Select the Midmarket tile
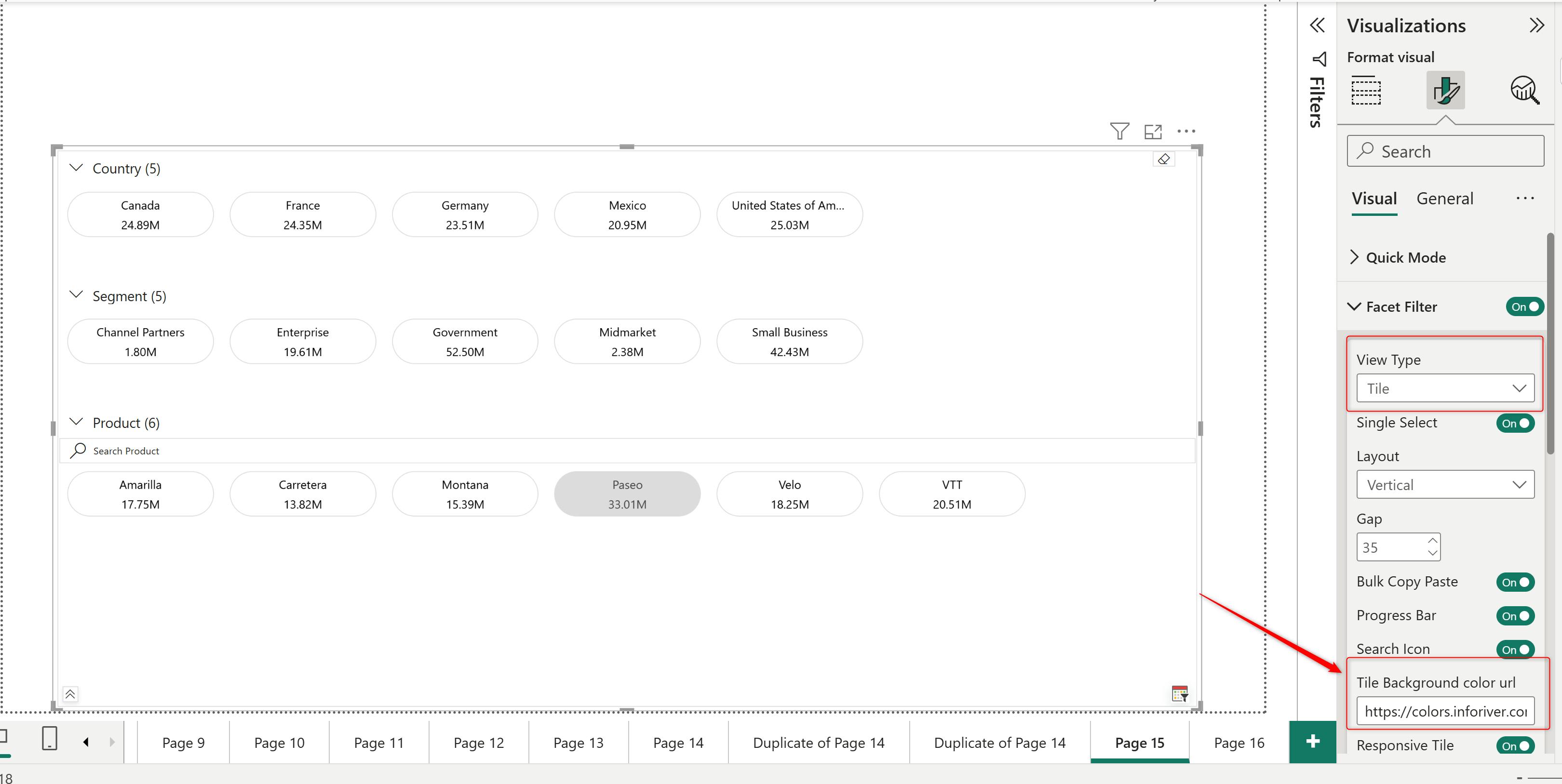Viewport: 1562px width, 784px height. click(627, 342)
